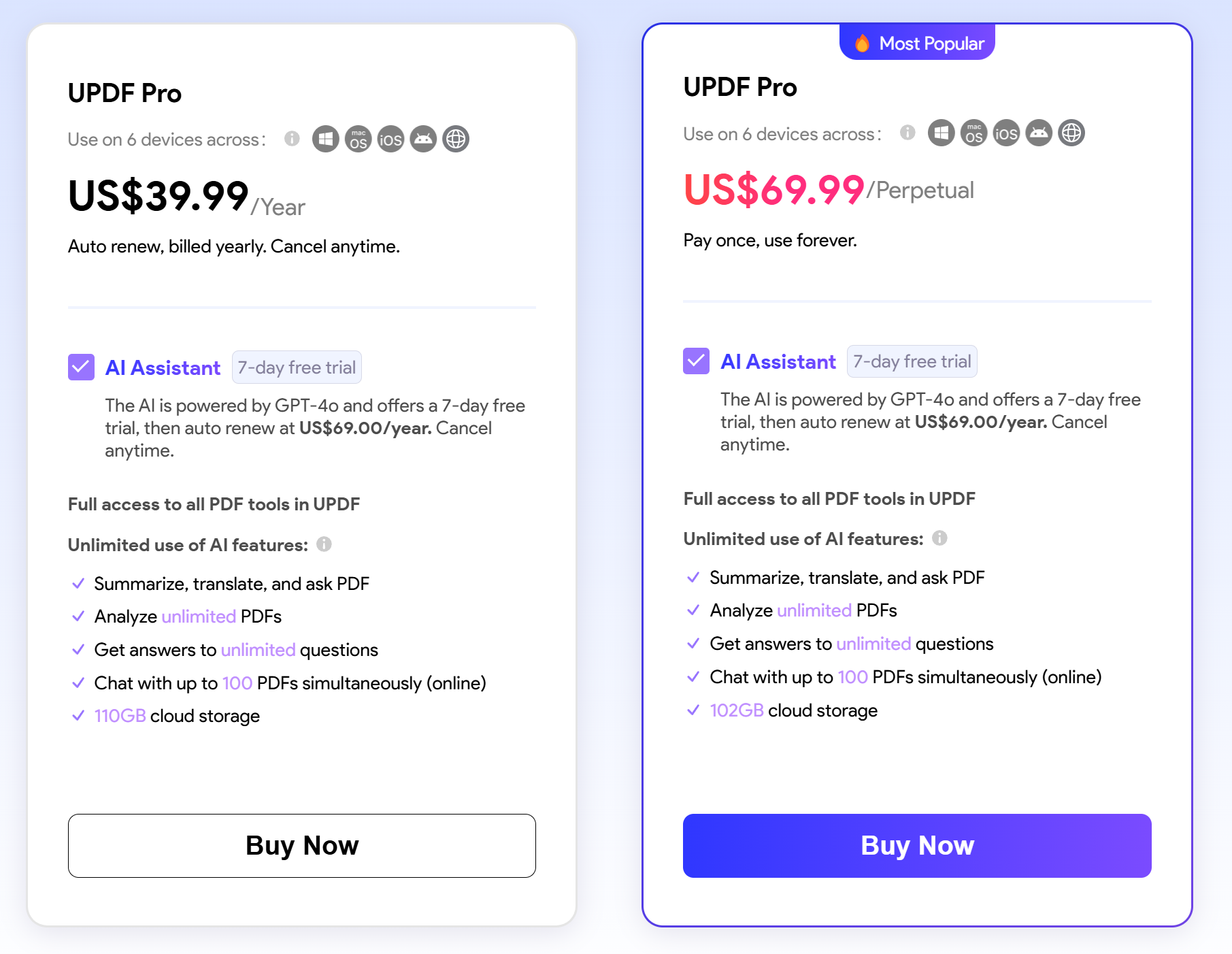This screenshot has height=954, width=1232.
Task: Click the iOS icon on the yearly plan card
Action: 390,138
